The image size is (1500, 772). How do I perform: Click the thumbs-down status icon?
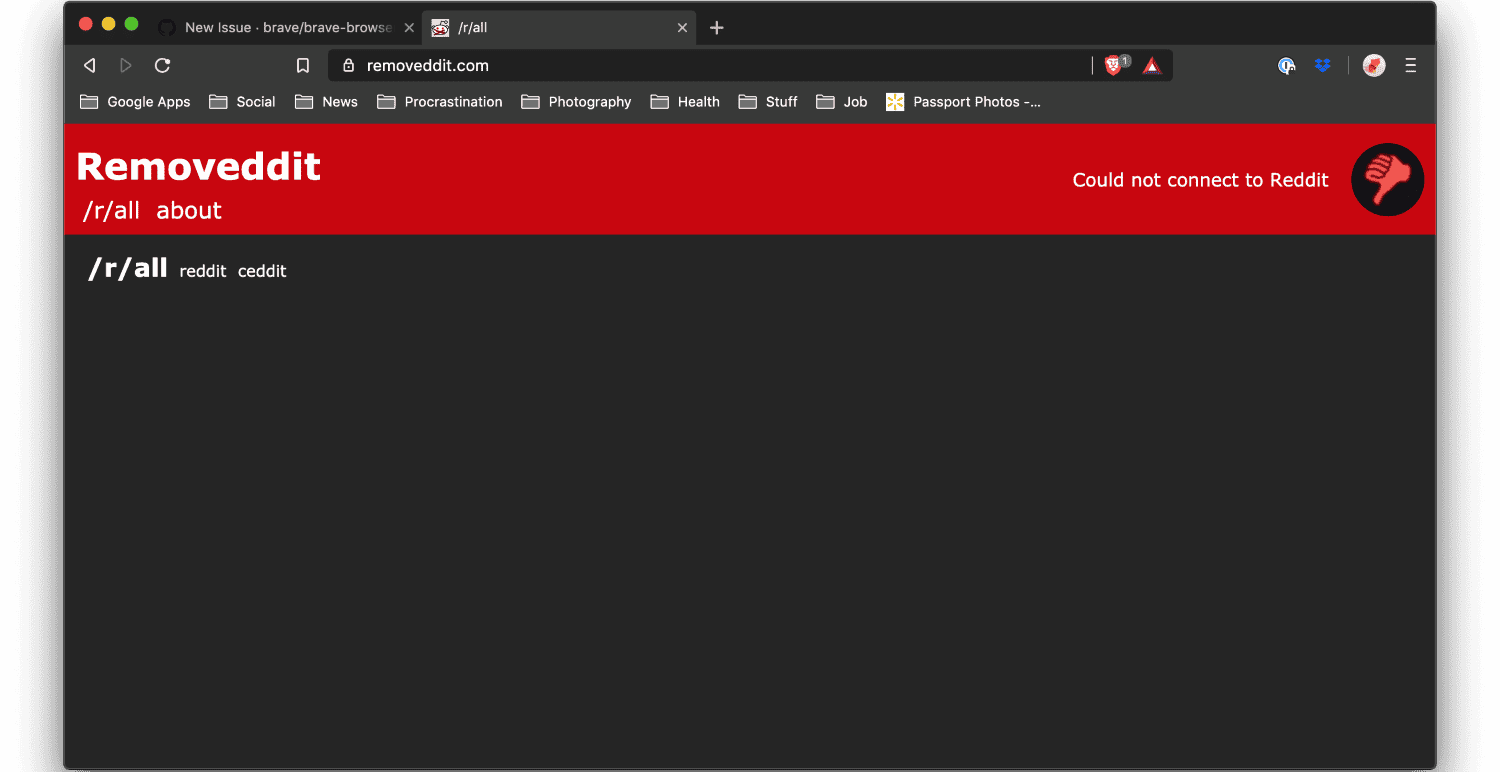(1387, 180)
